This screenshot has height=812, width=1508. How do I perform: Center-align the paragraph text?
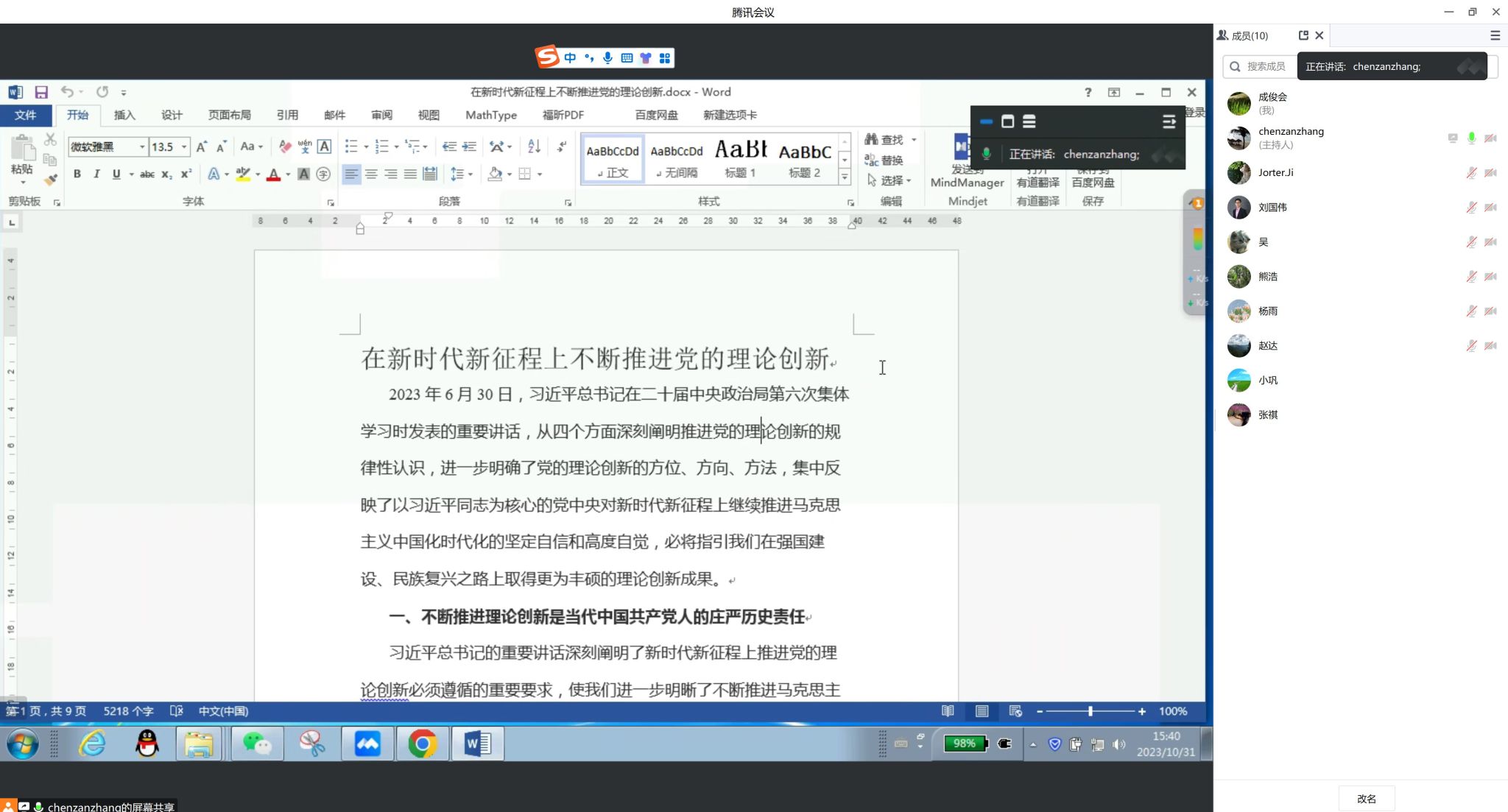coord(371,174)
